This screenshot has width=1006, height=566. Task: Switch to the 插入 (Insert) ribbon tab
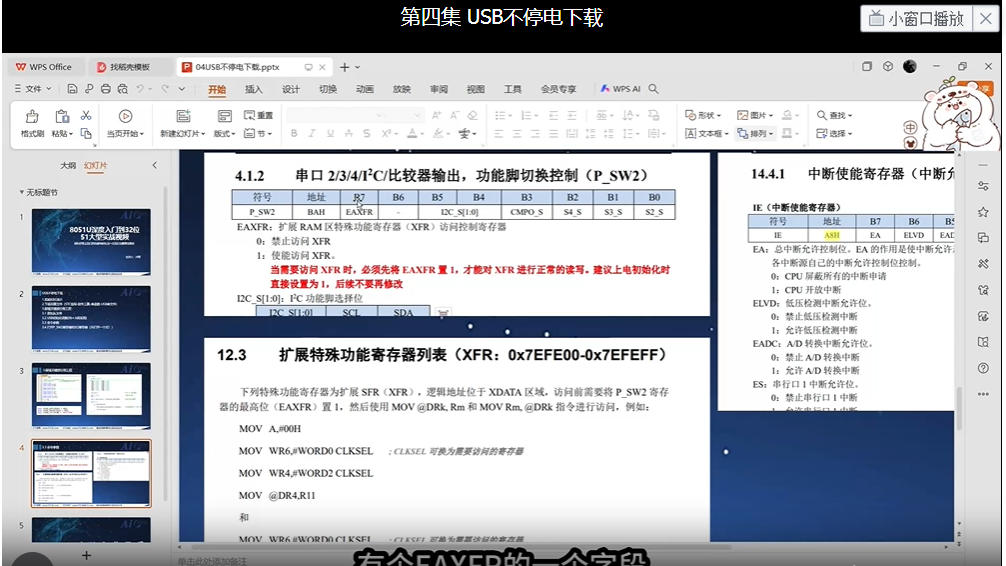click(x=254, y=89)
